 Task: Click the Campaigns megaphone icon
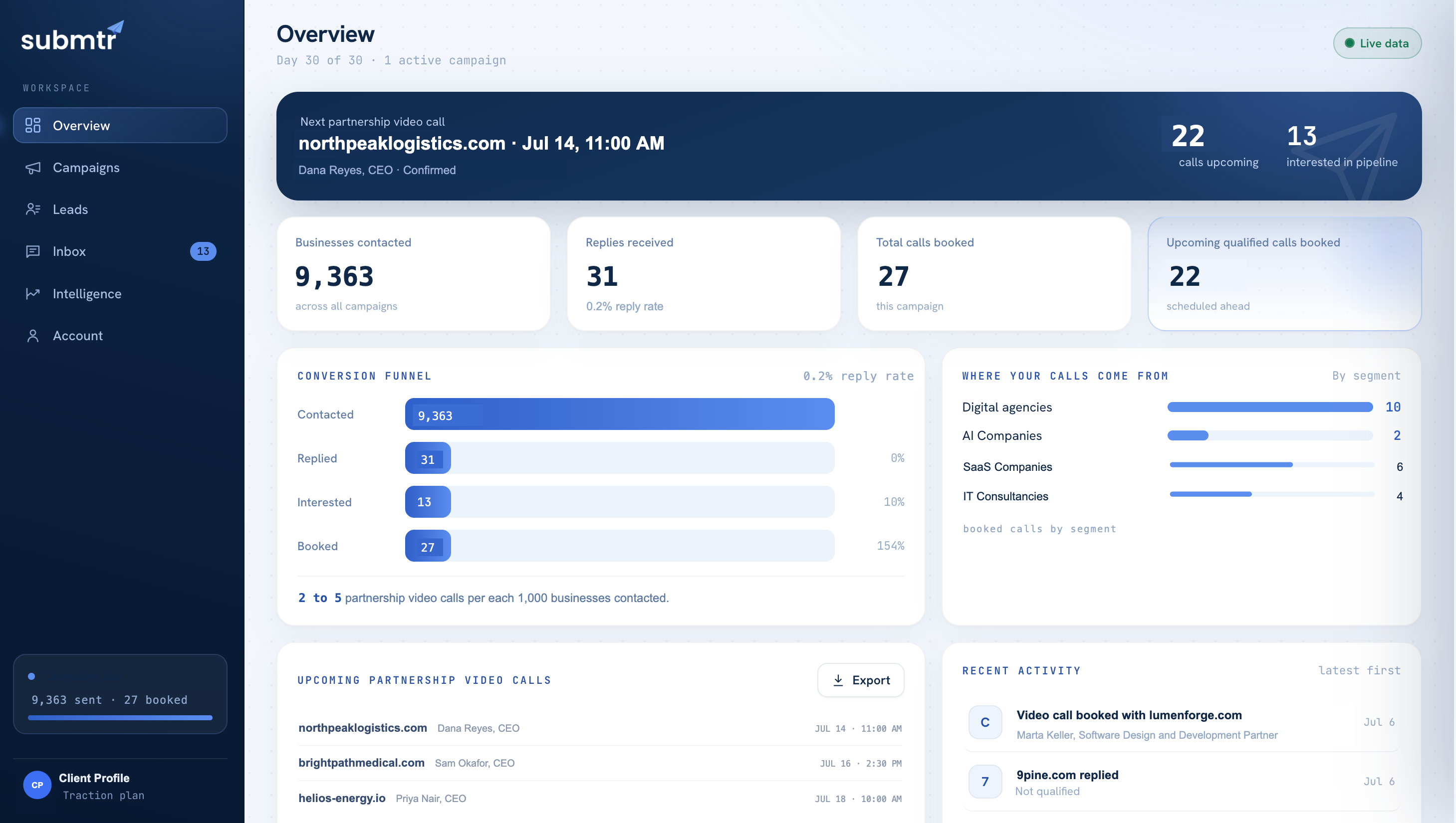(33, 168)
